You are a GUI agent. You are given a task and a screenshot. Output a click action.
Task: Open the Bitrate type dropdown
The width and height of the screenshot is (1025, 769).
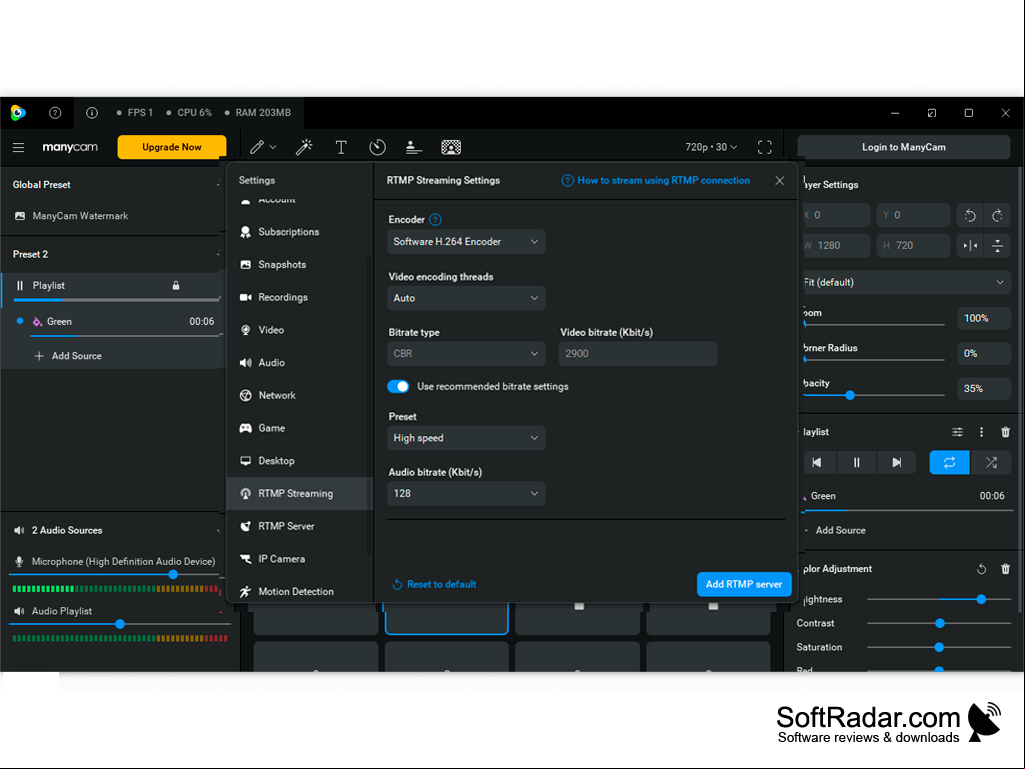coord(466,354)
